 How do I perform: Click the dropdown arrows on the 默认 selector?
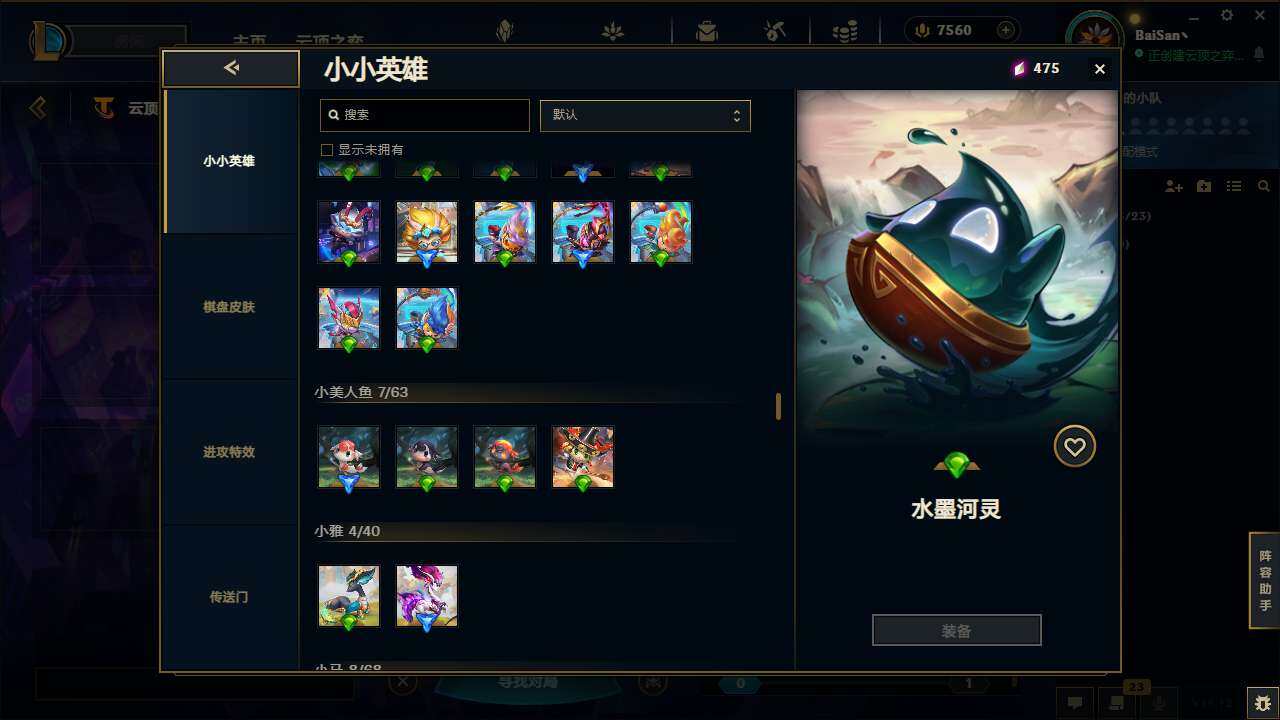[736, 115]
